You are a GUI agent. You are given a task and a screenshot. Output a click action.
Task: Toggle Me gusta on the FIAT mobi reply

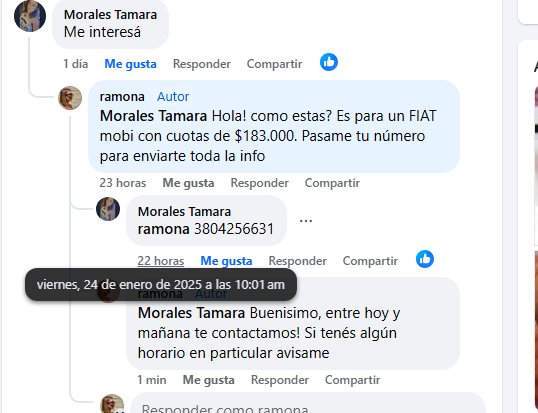(188, 183)
